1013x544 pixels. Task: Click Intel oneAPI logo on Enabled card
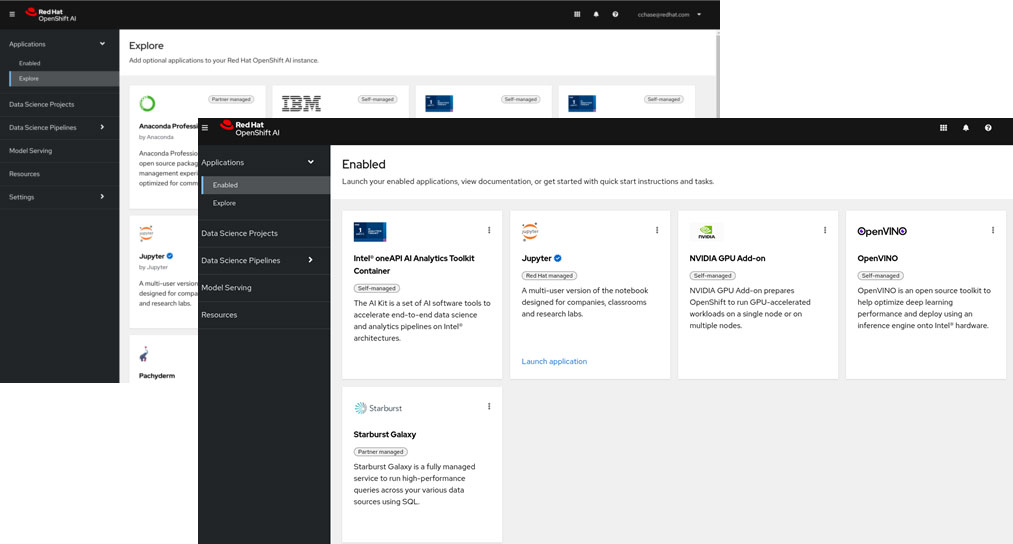(x=370, y=231)
